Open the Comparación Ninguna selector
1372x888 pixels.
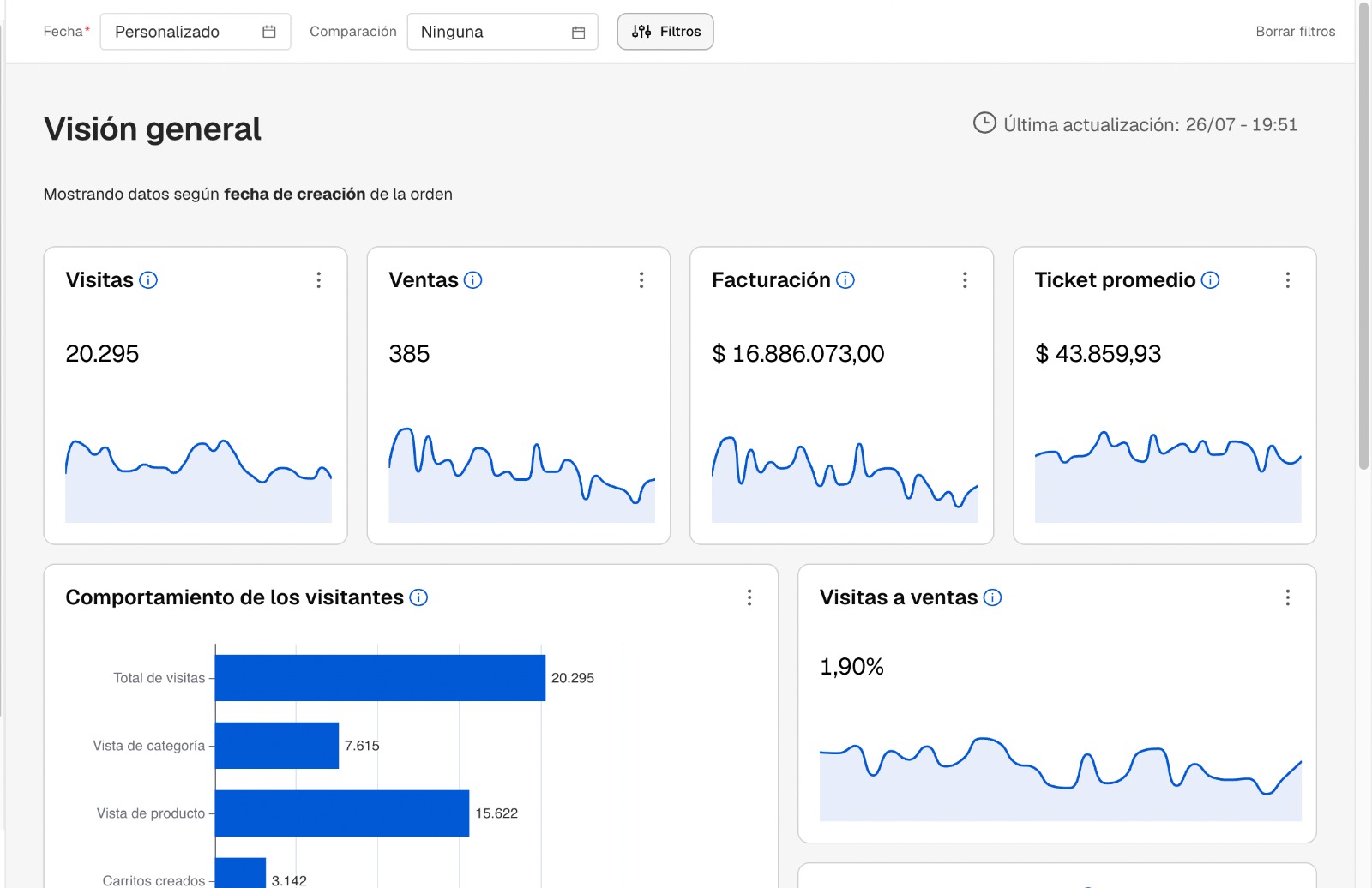[502, 32]
